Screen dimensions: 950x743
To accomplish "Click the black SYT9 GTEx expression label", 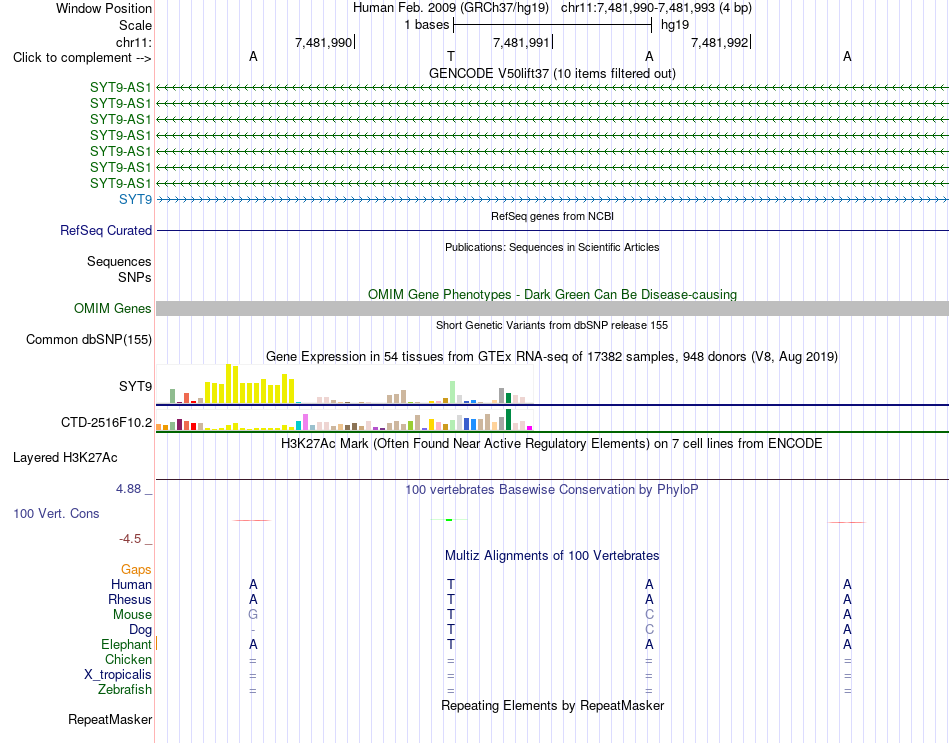I will tap(136, 386).
